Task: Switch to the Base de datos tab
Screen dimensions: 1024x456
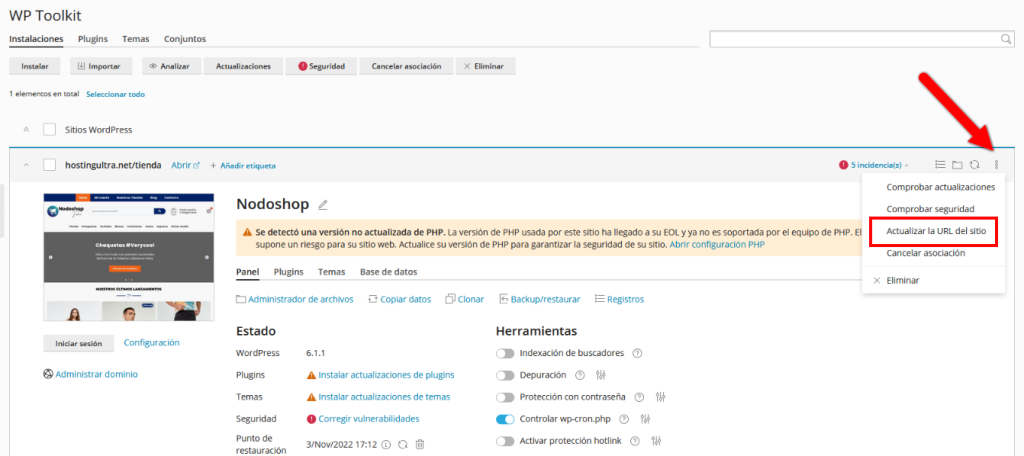Action: [x=388, y=271]
